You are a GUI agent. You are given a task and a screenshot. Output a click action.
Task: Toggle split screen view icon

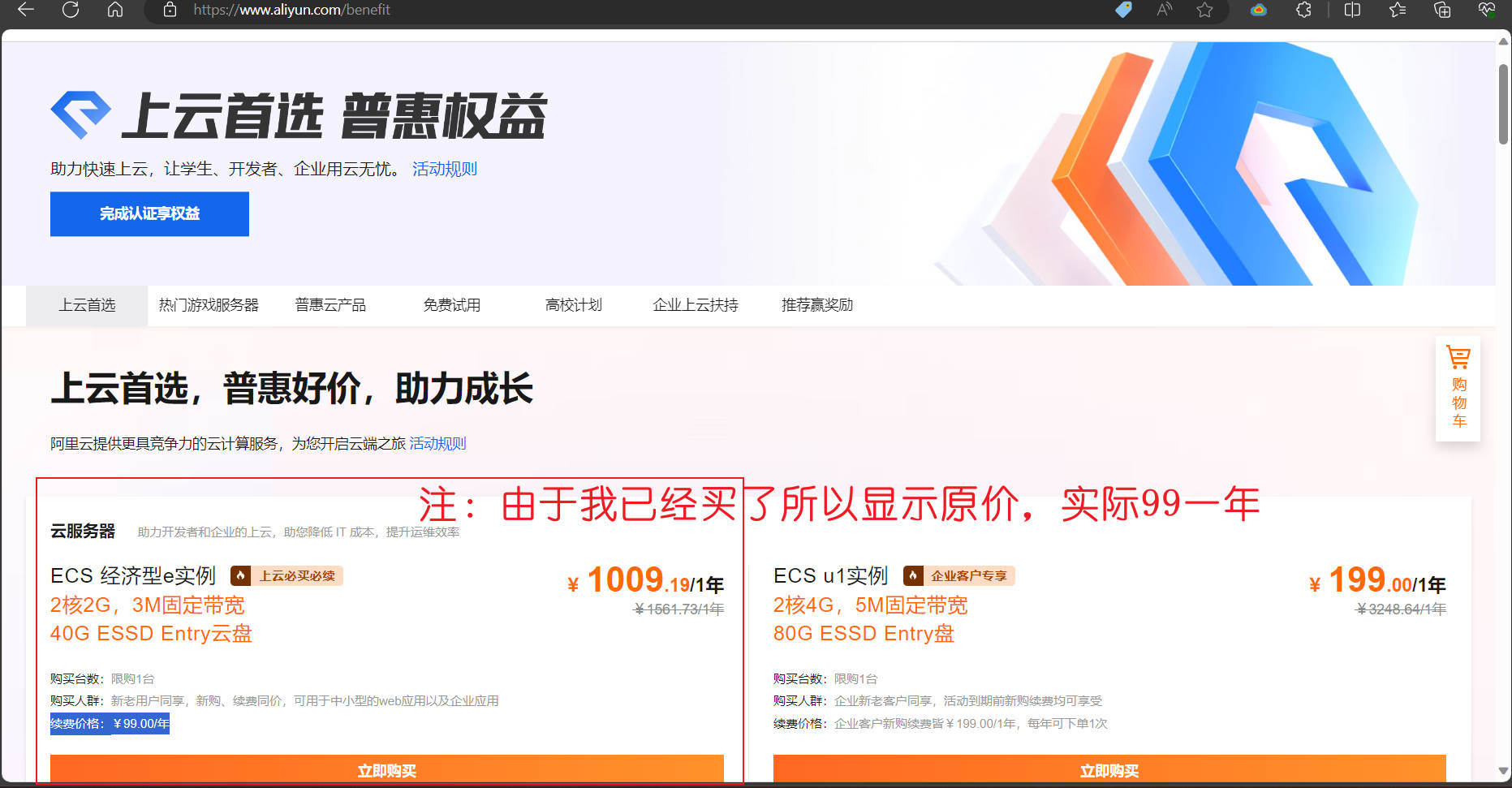1352,10
